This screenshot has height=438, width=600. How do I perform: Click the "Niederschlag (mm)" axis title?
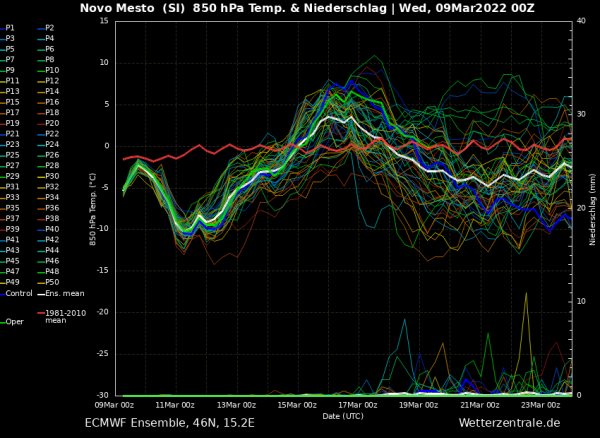click(592, 210)
